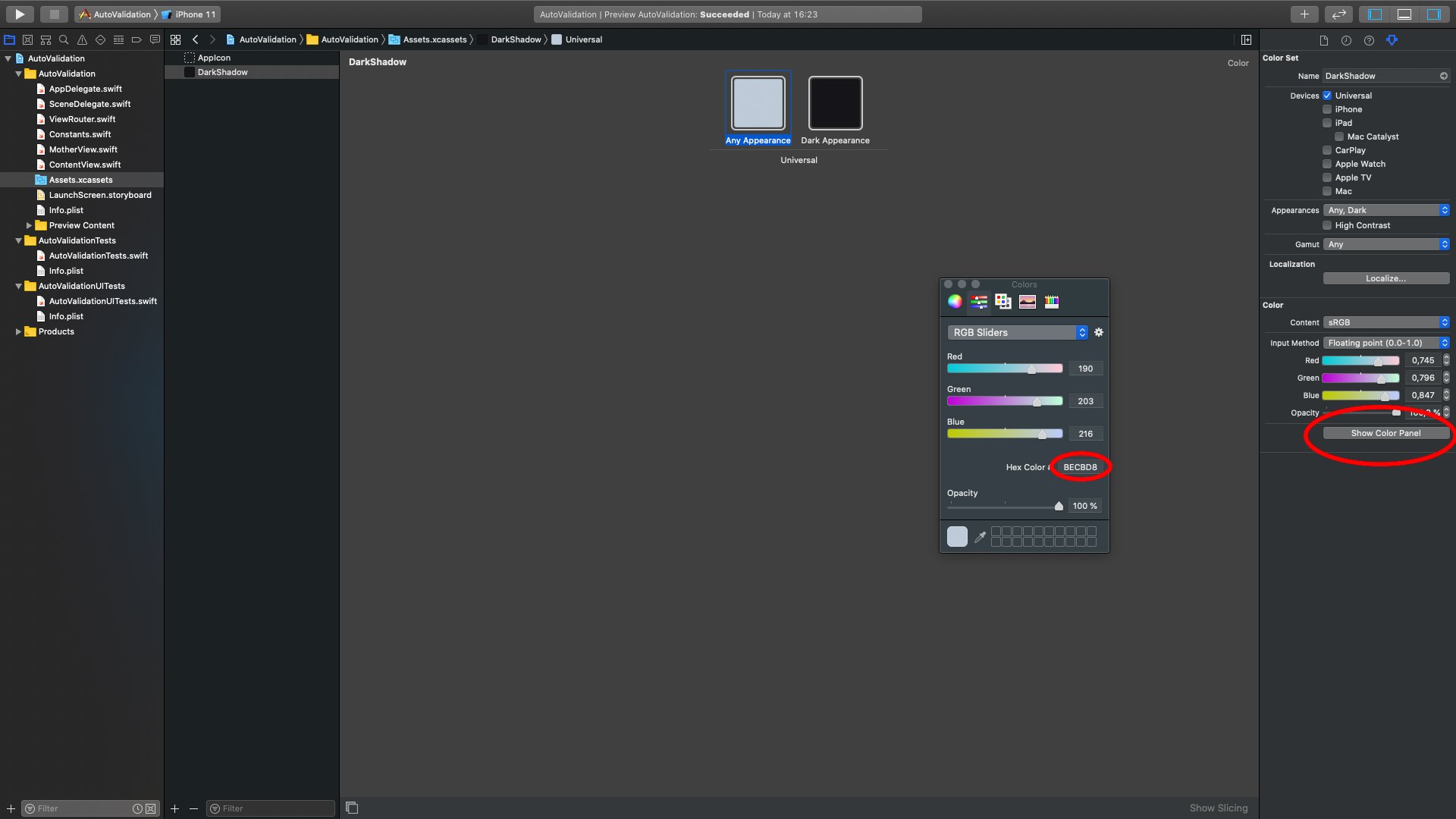
Task: Expand the Products folder
Action: [18, 331]
